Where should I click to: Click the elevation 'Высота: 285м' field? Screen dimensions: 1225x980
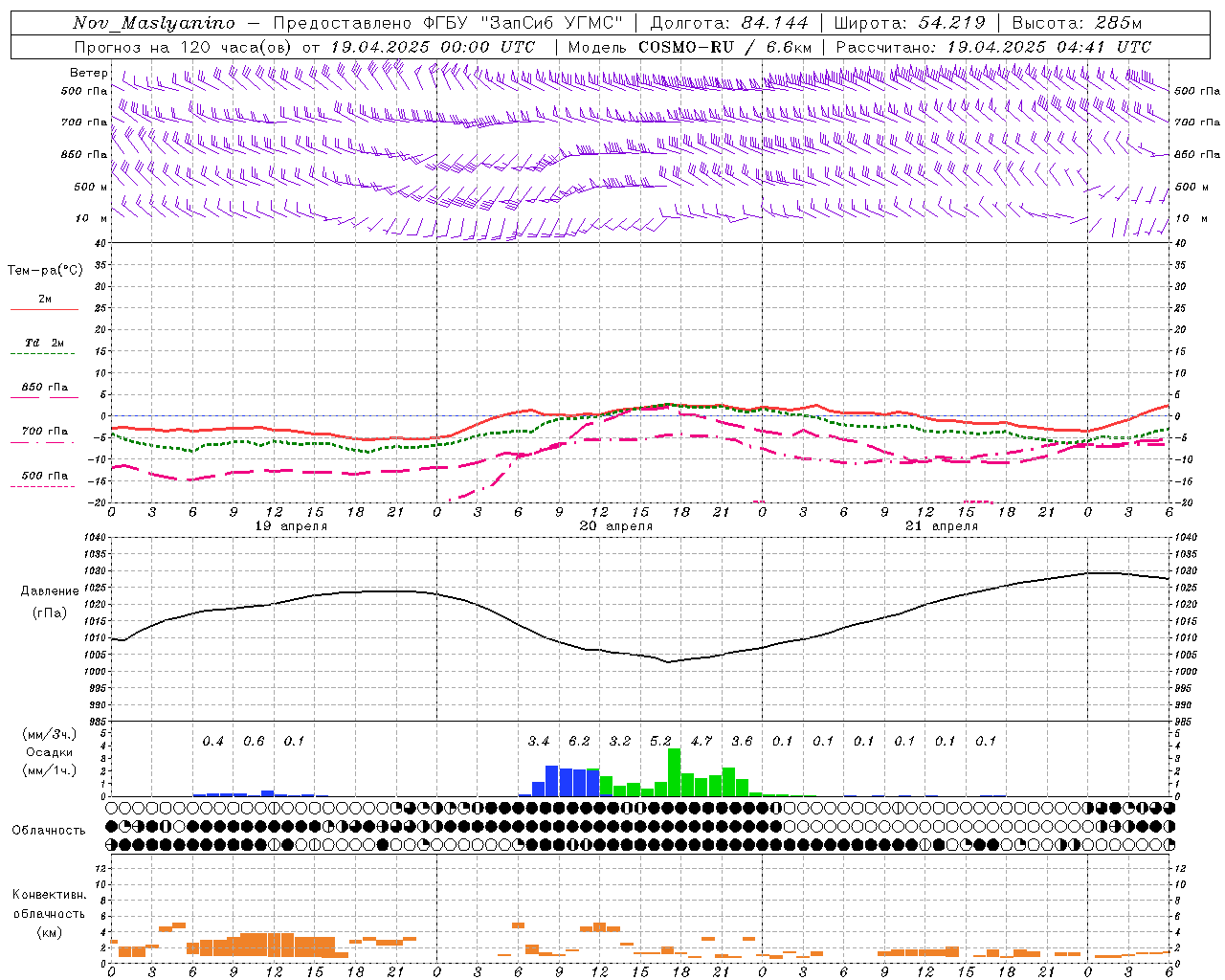1077,23
